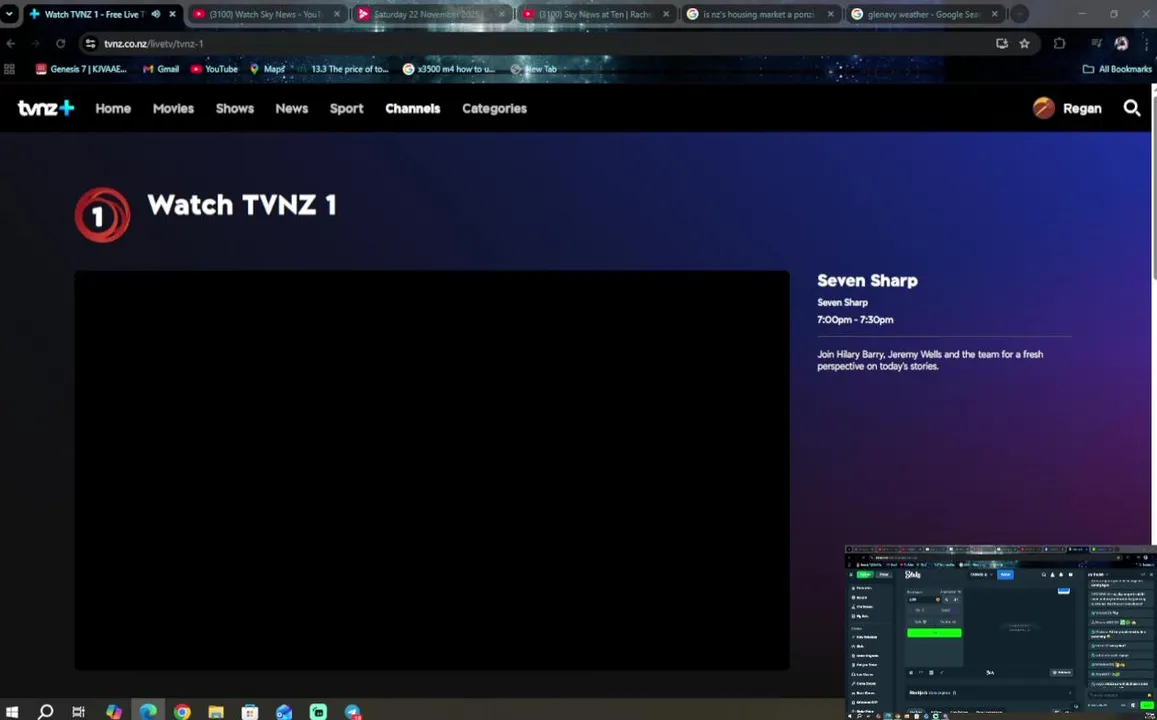Switch to the glenavy weather Google tab

925,14
